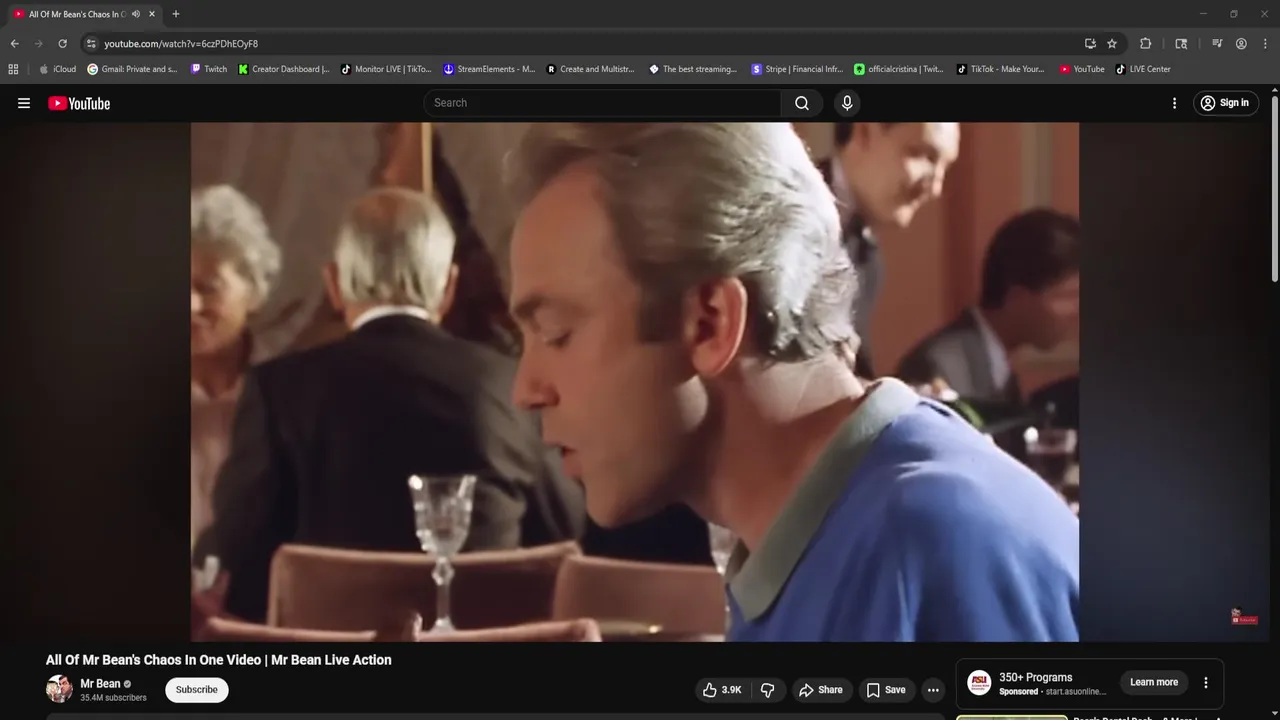Open the browser profile icon
1280x720 pixels.
[1241, 44]
